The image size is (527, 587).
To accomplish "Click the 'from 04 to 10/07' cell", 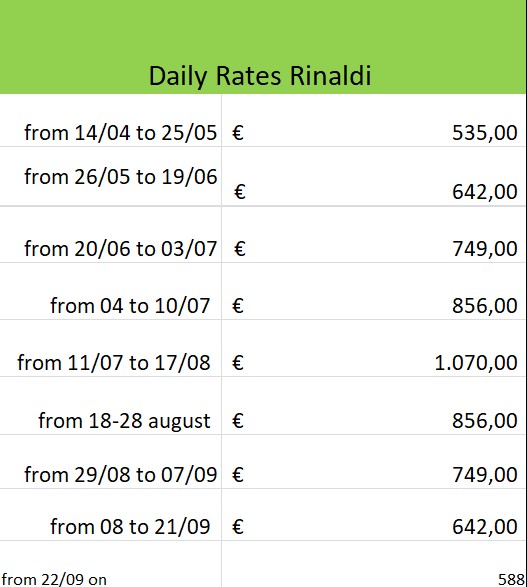I will point(110,291).
